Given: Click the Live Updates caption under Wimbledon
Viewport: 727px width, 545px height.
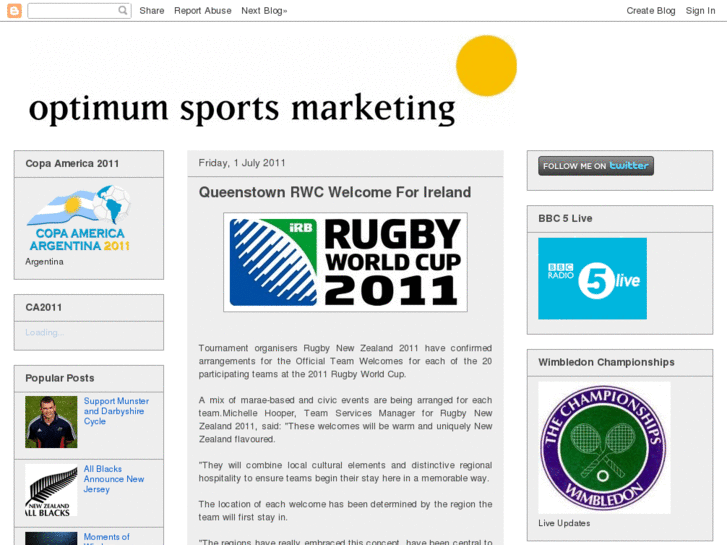Looking at the screenshot, I should pyautogui.click(x=564, y=523).
